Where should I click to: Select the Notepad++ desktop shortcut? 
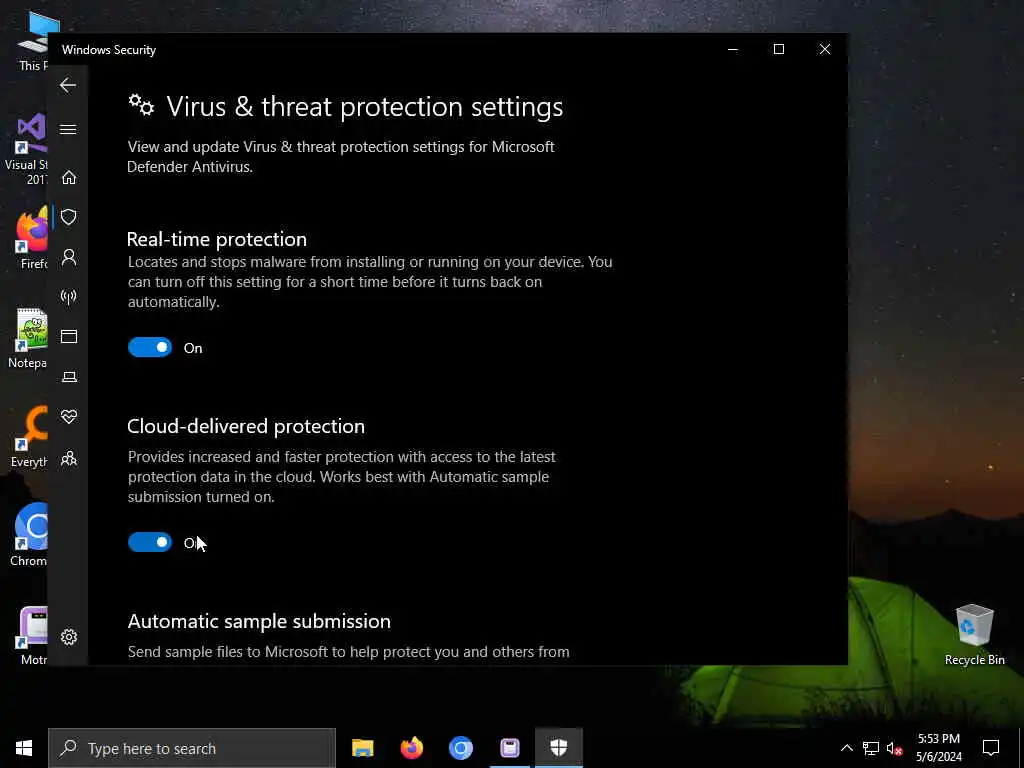point(28,338)
